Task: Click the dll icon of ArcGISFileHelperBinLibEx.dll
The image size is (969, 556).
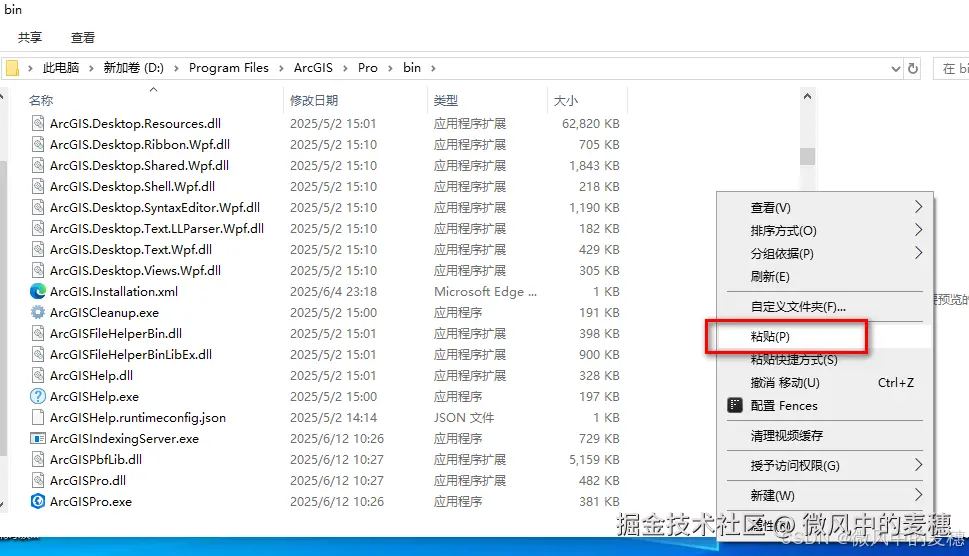Action: point(38,354)
